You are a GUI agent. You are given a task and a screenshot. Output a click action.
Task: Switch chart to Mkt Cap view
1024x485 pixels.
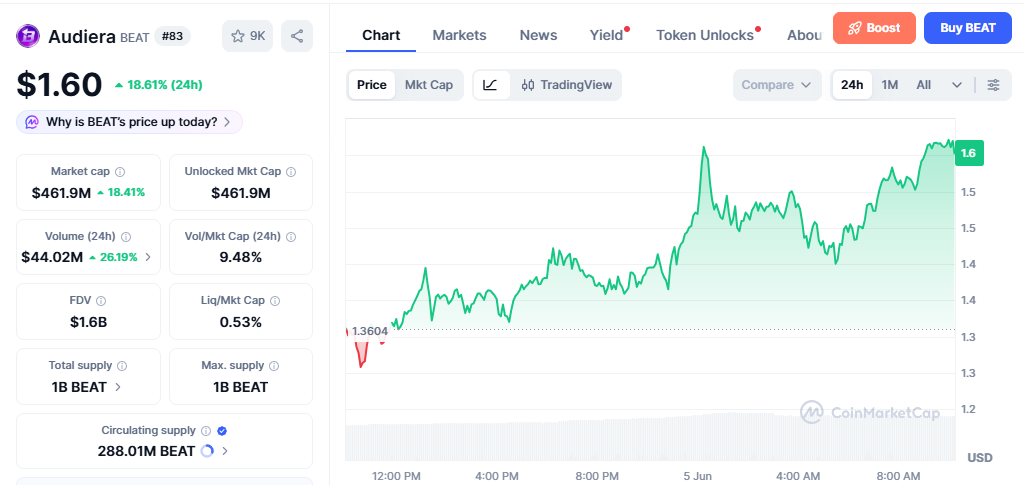pyautogui.click(x=428, y=85)
